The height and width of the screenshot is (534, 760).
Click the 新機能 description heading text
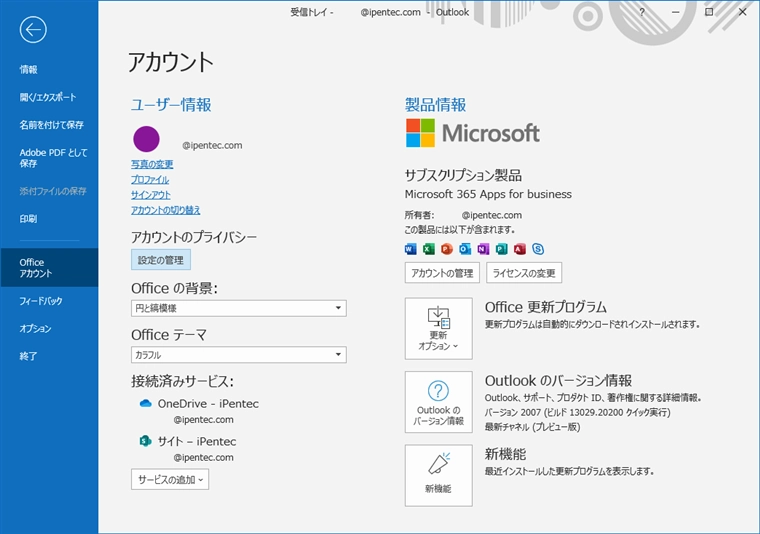point(505,454)
